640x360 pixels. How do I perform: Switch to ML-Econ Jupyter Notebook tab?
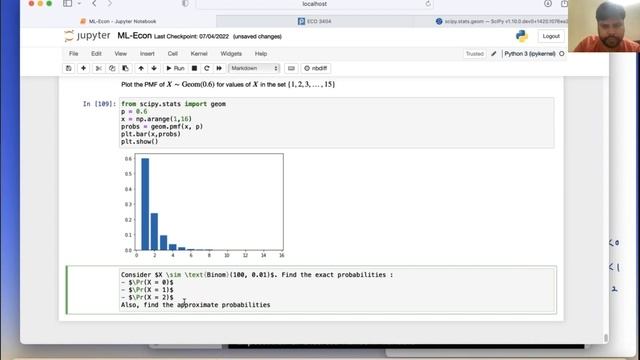pyautogui.click(x=118, y=21)
